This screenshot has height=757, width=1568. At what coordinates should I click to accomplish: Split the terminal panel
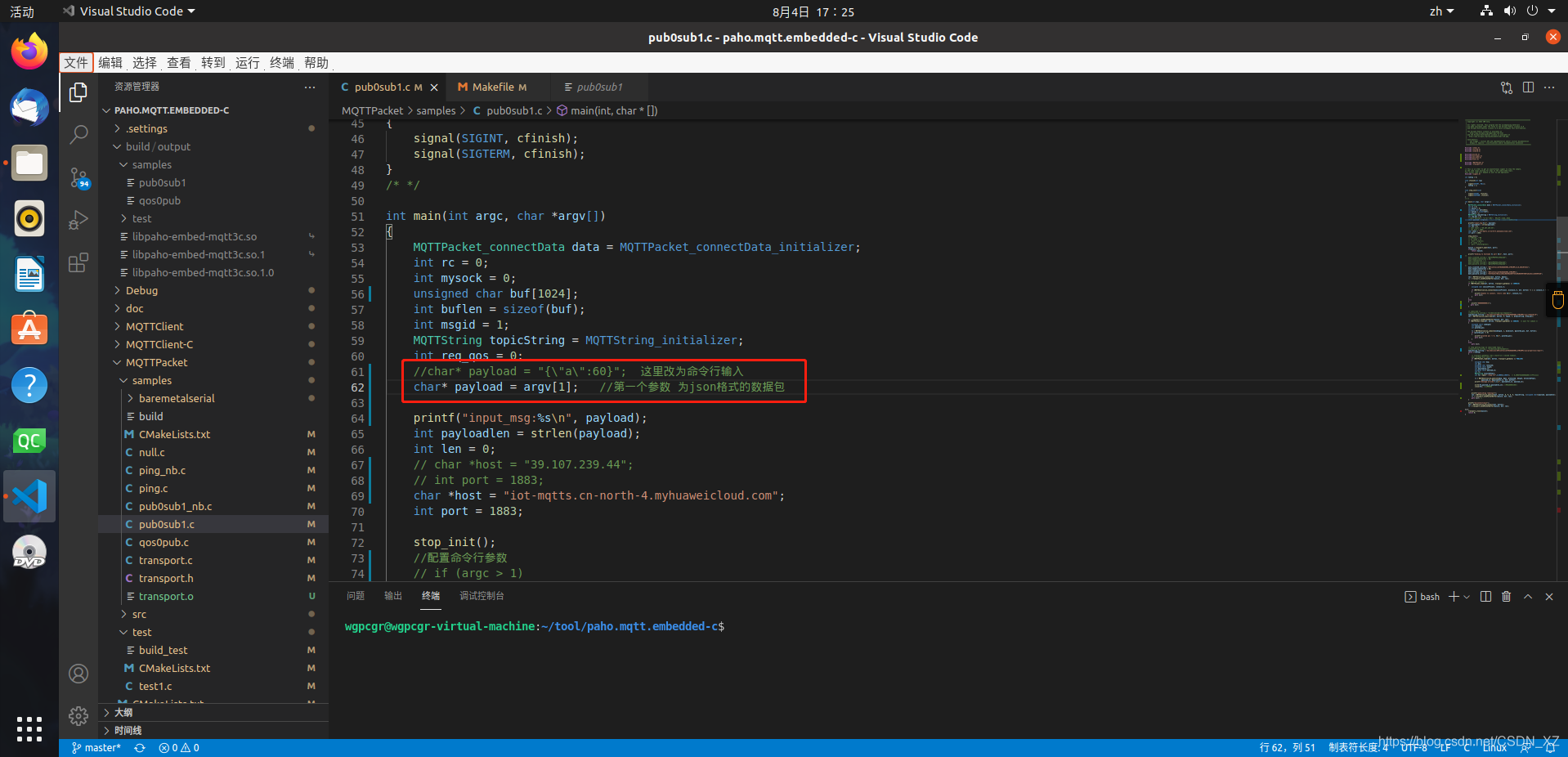pyautogui.click(x=1485, y=597)
